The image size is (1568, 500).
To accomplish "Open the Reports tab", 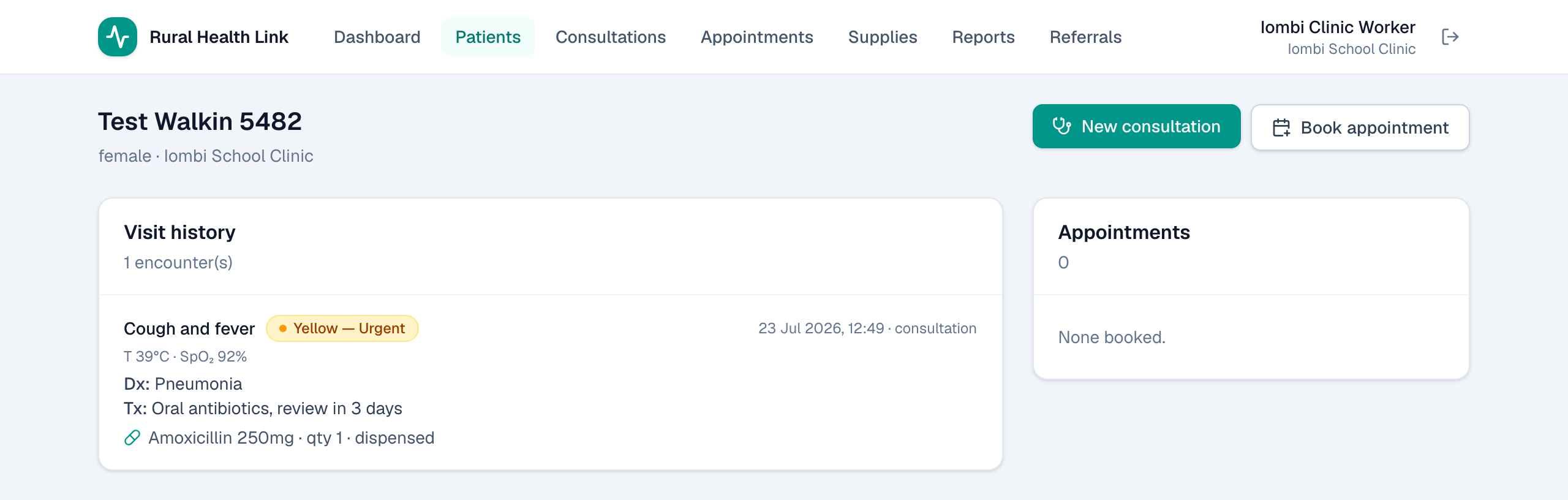I will pyautogui.click(x=984, y=37).
